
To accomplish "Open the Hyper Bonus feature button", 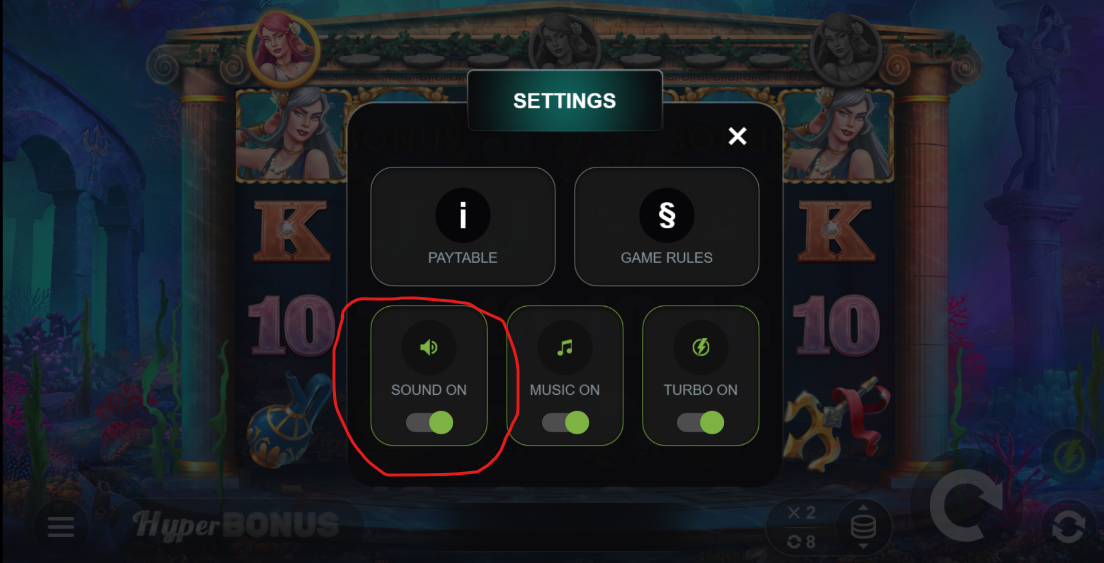I will pyautogui.click(x=236, y=524).
